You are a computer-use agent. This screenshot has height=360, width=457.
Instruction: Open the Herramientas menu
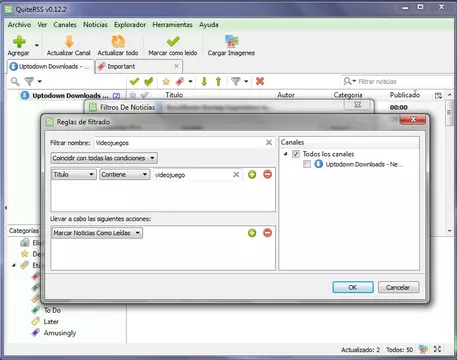coord(172,25)
